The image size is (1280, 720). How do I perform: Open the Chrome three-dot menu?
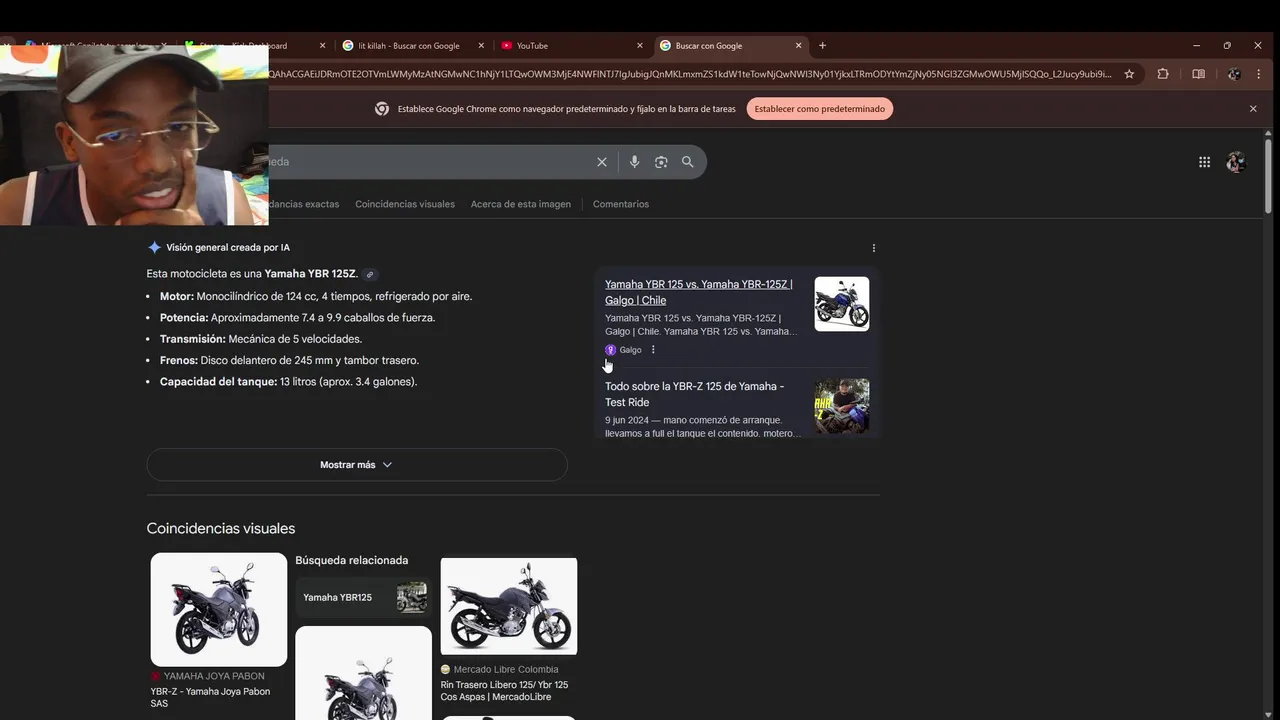coord(1259,74)
